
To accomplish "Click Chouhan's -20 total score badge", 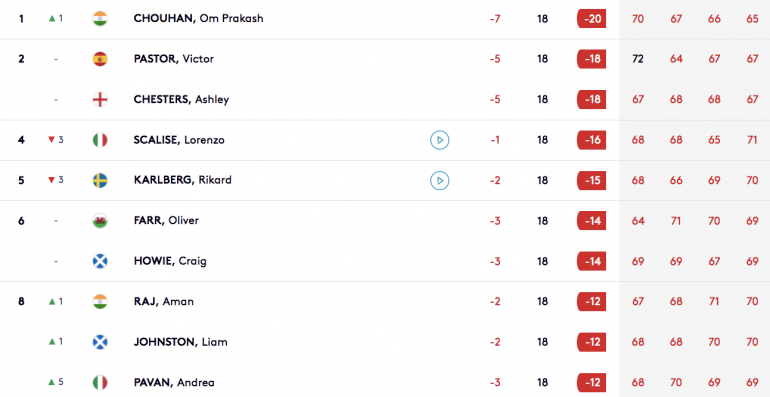I will coord(591,19).
